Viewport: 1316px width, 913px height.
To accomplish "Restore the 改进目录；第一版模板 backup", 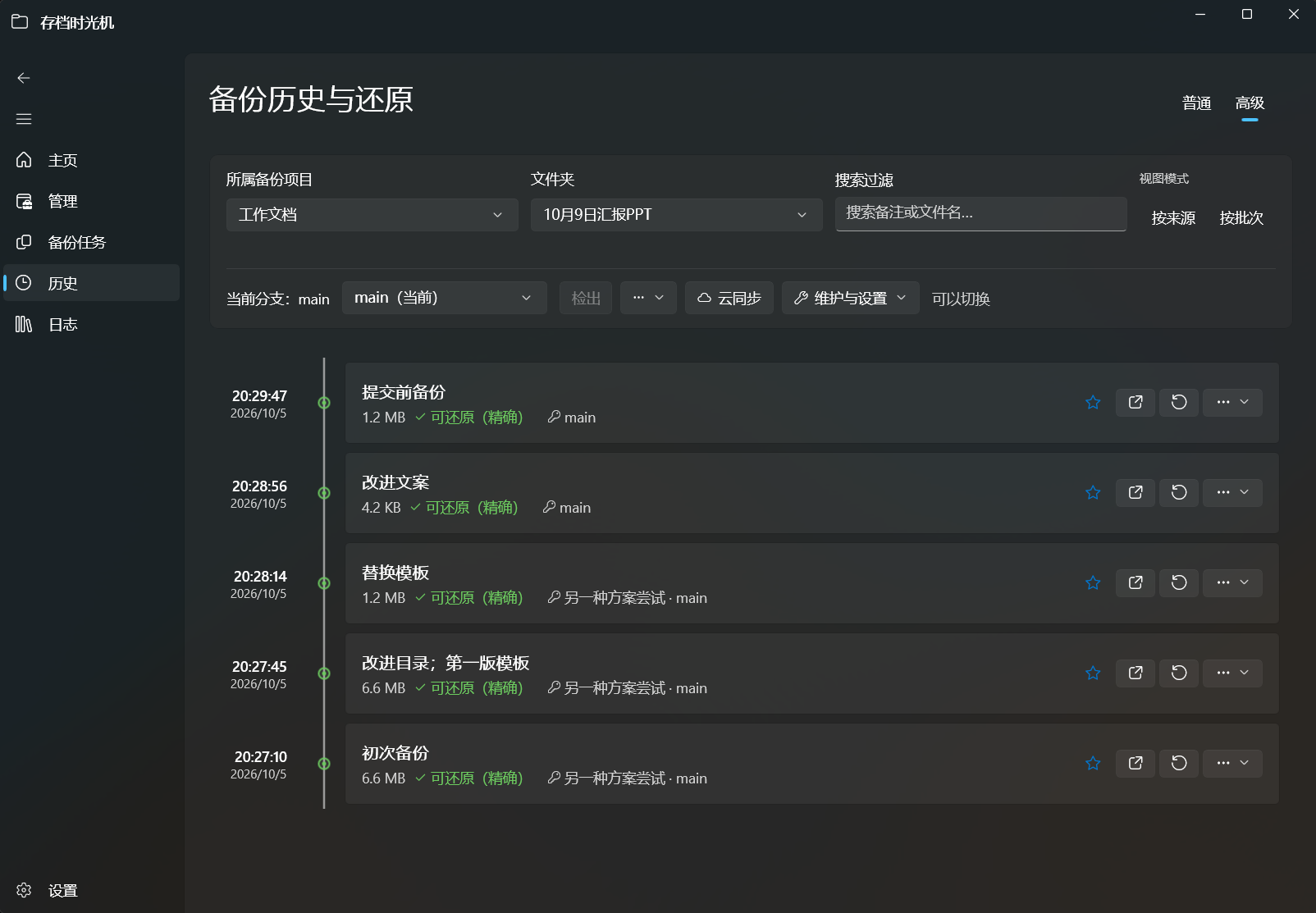I will pyautogui.click(x=1179, y=673).
